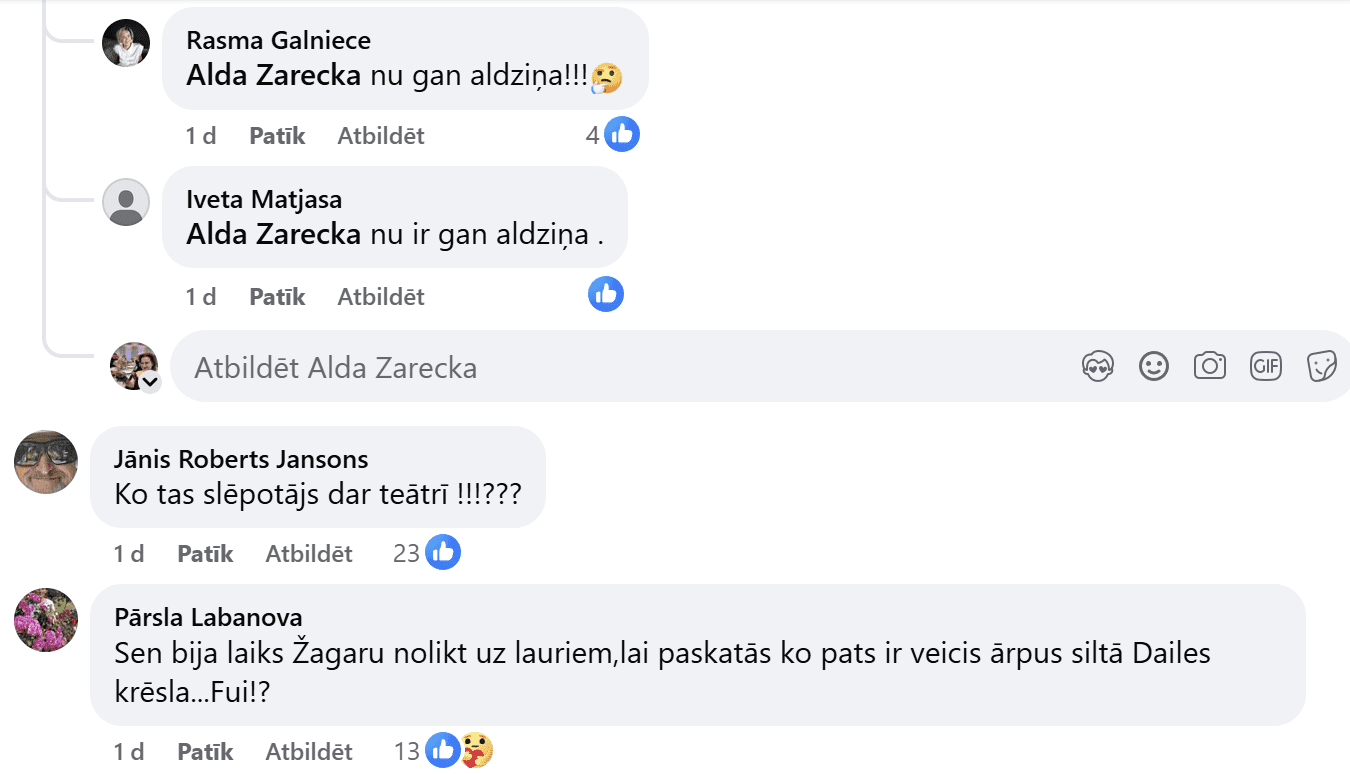Insert a GIF into the reply

coord(1266,367)
